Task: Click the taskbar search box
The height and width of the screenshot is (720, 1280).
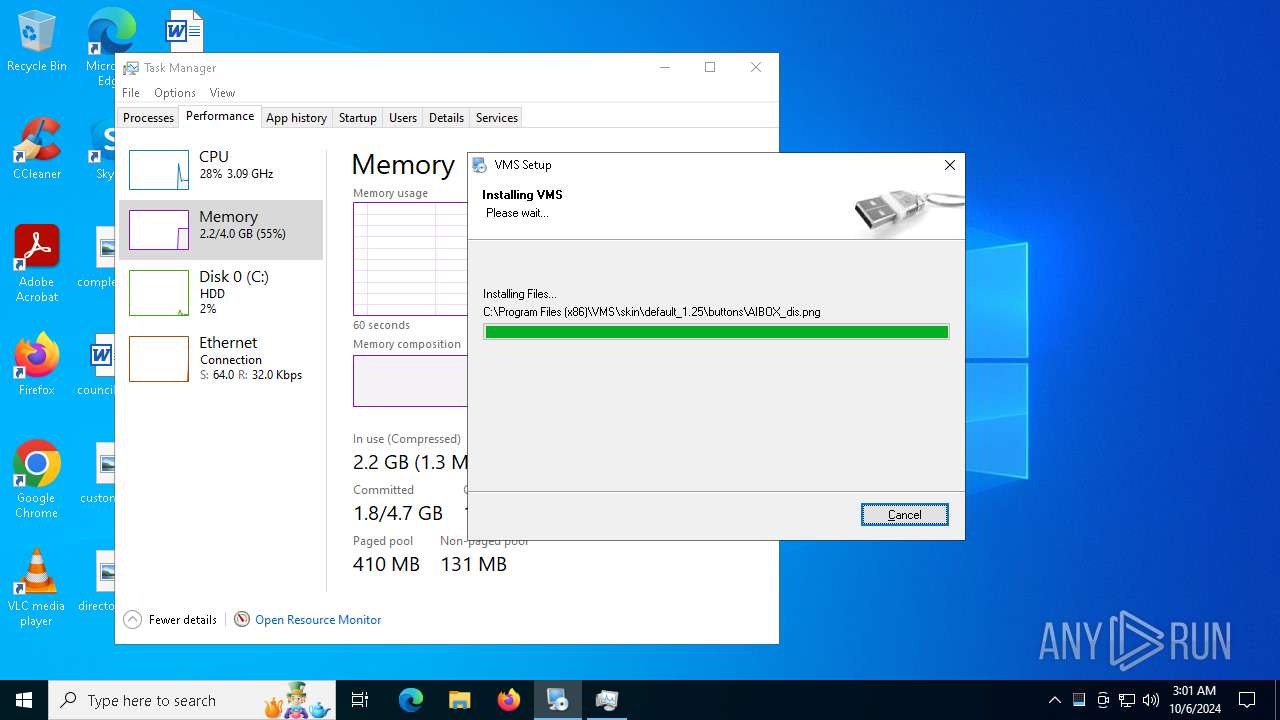Action: click(x=192, y=700)
